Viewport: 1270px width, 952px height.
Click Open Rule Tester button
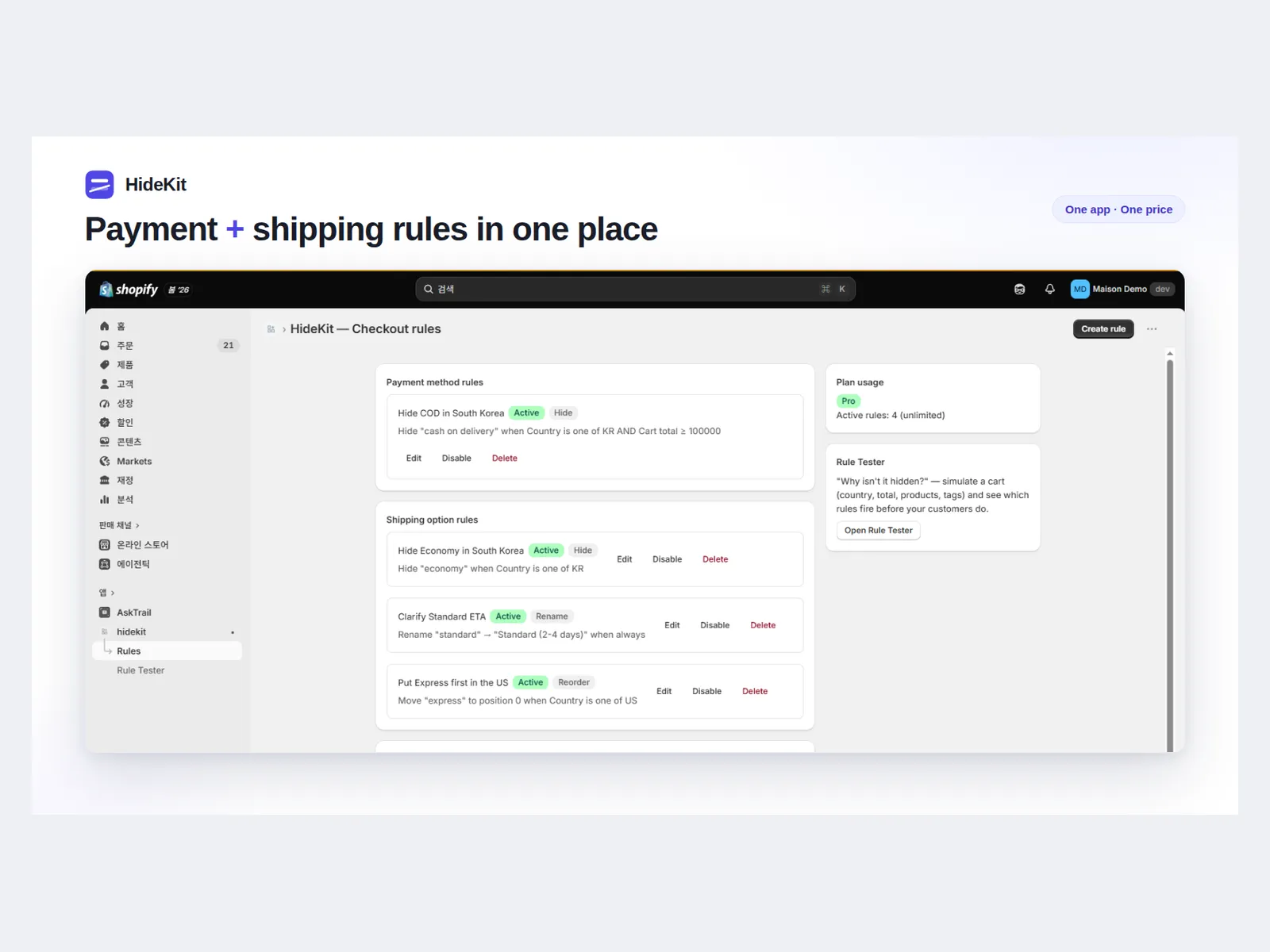coord(878,531)
